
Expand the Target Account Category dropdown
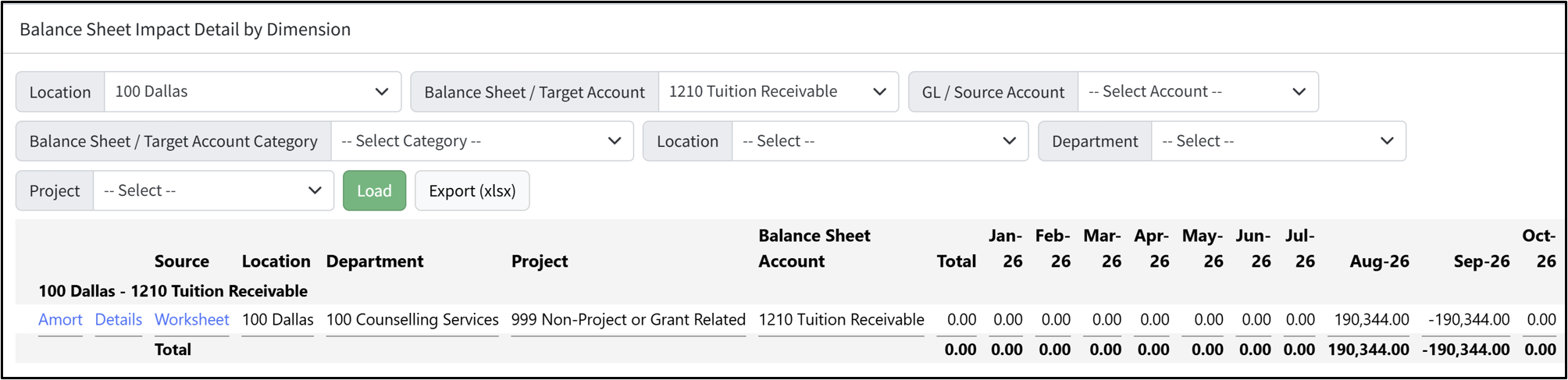(482, 141)
